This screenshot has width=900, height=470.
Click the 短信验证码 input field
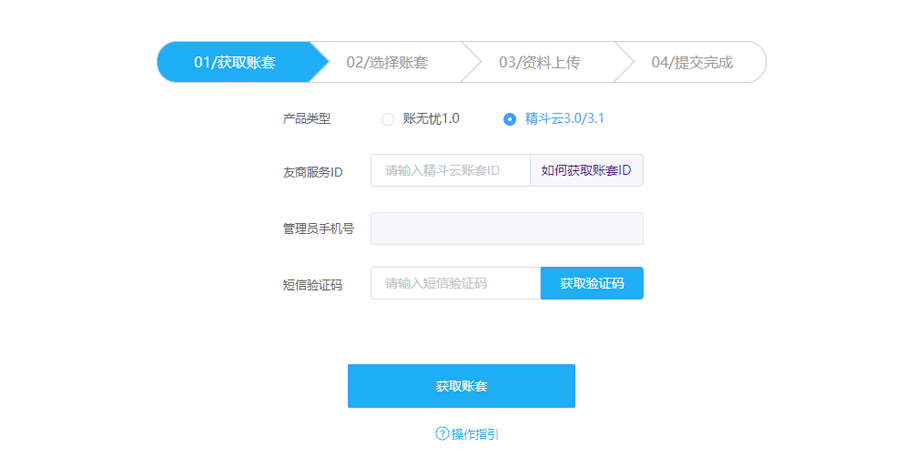tap(456, 283)
